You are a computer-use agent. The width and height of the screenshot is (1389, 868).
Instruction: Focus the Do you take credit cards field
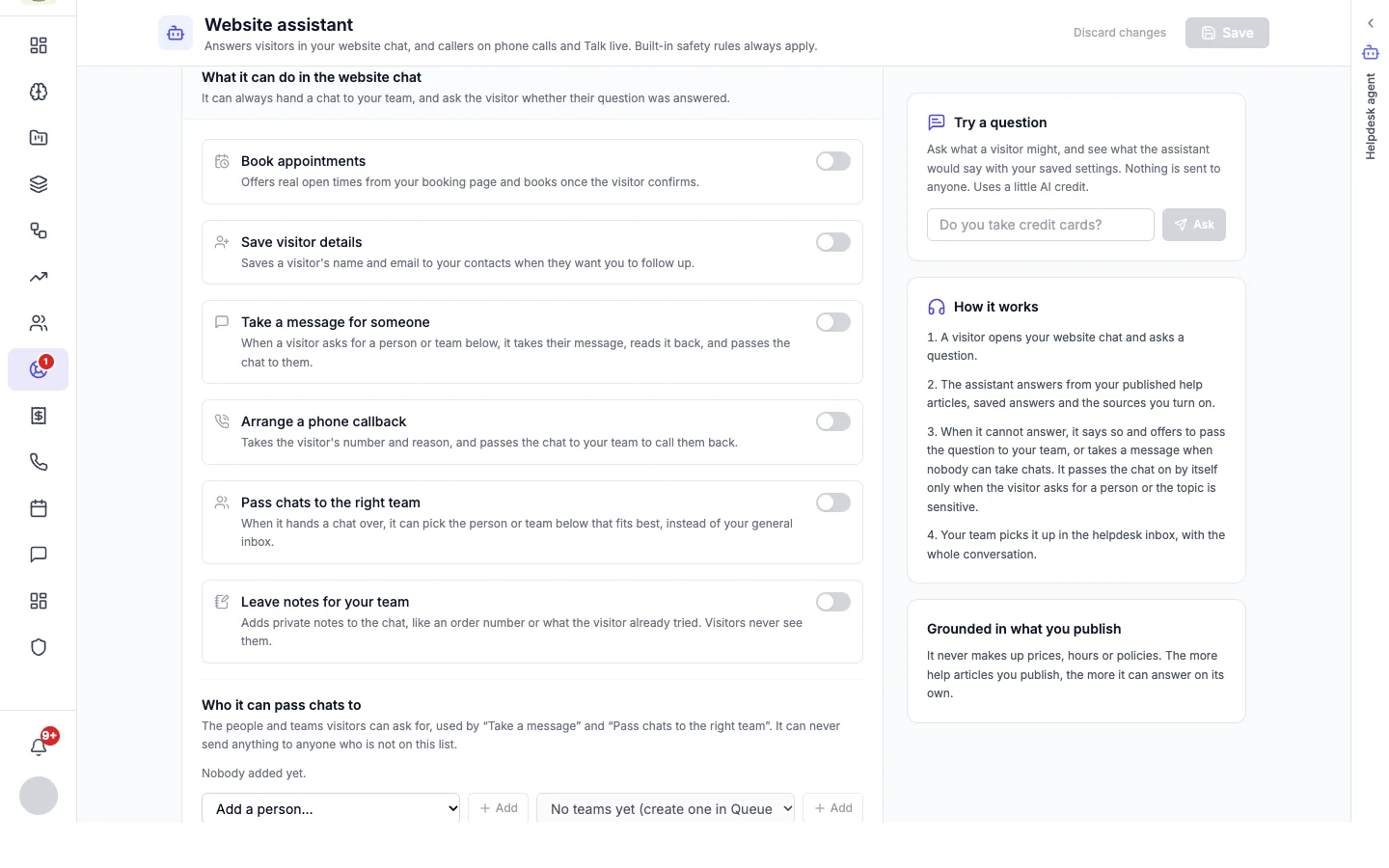1041,225
